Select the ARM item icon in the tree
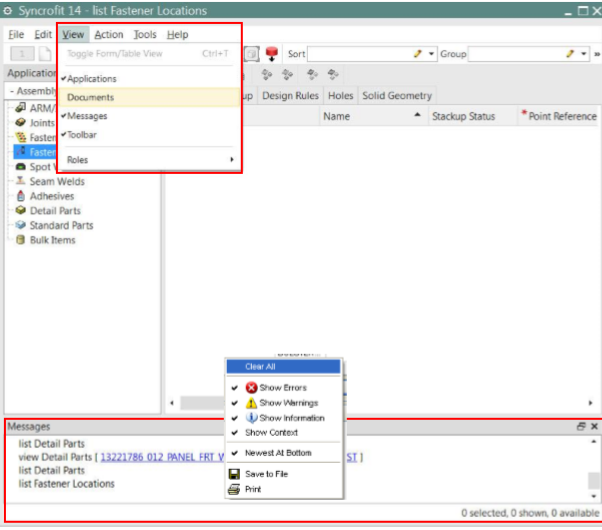602x530 pixels. 20,108
